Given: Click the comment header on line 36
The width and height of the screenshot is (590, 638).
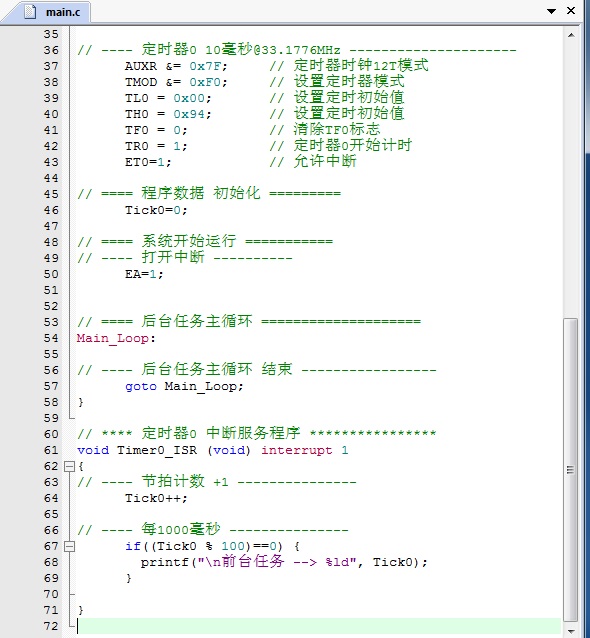Looking at the screenshot, I should 297,50.
